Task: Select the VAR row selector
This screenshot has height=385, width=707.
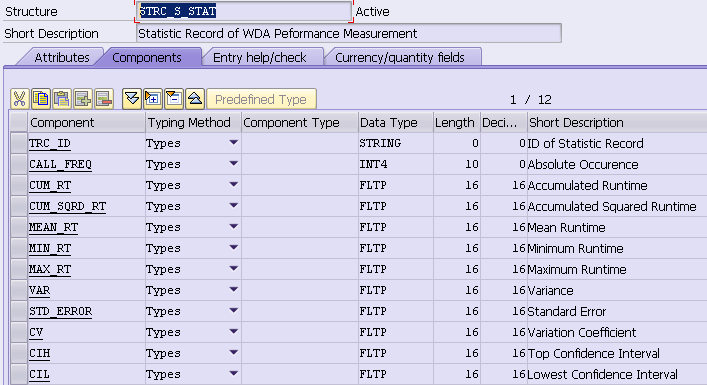Action: tap(18, 290)
